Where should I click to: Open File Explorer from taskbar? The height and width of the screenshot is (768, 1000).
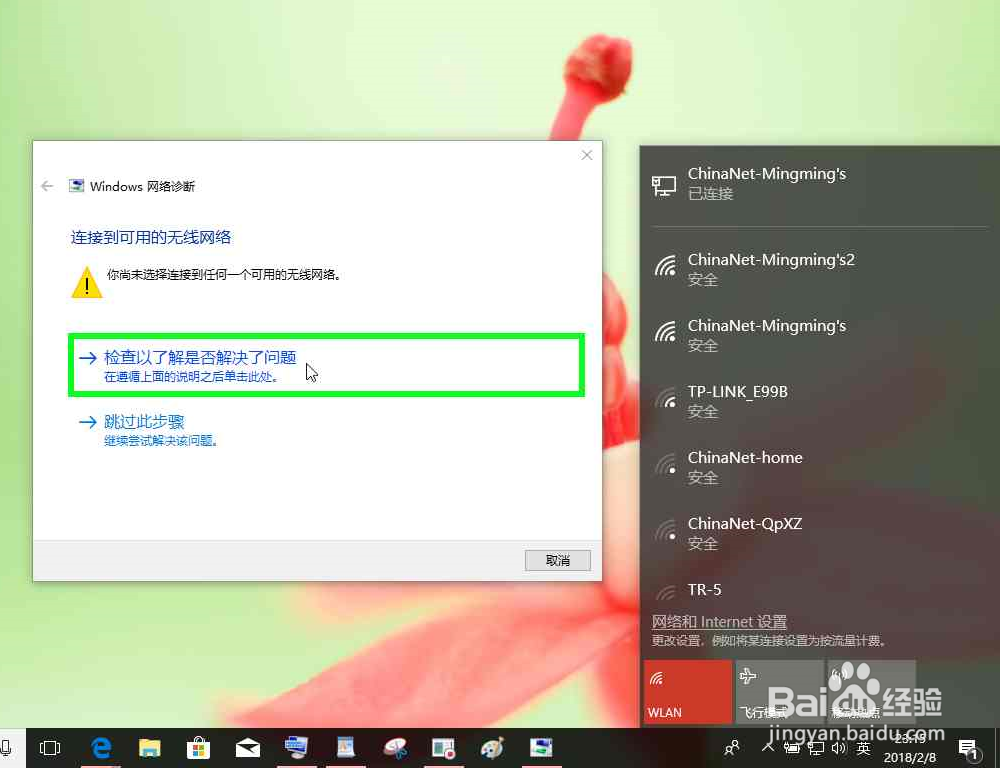[150, 748]
